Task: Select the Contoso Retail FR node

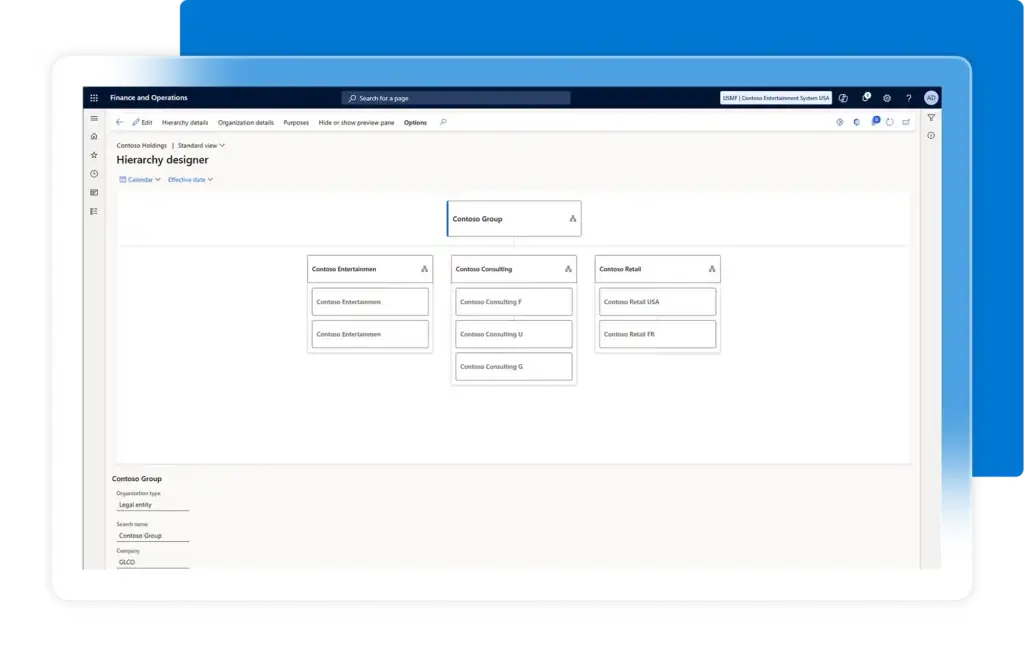Action: [658, 335]
